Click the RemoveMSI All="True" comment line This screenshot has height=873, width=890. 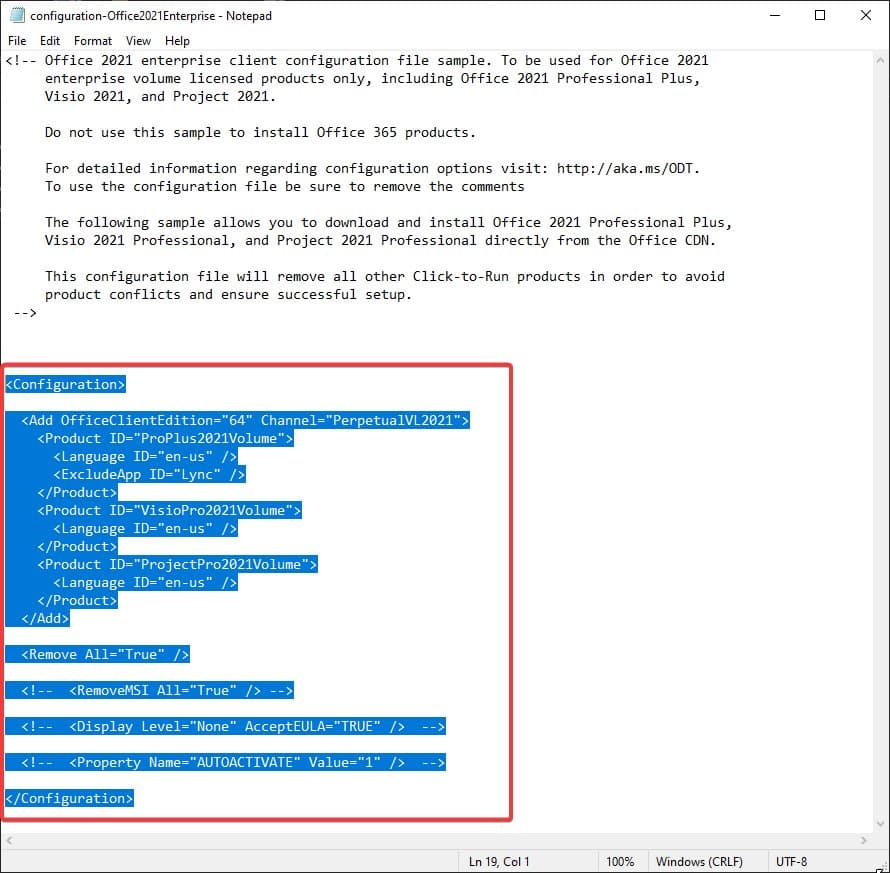pyautogui.click(x=157, y=690)
